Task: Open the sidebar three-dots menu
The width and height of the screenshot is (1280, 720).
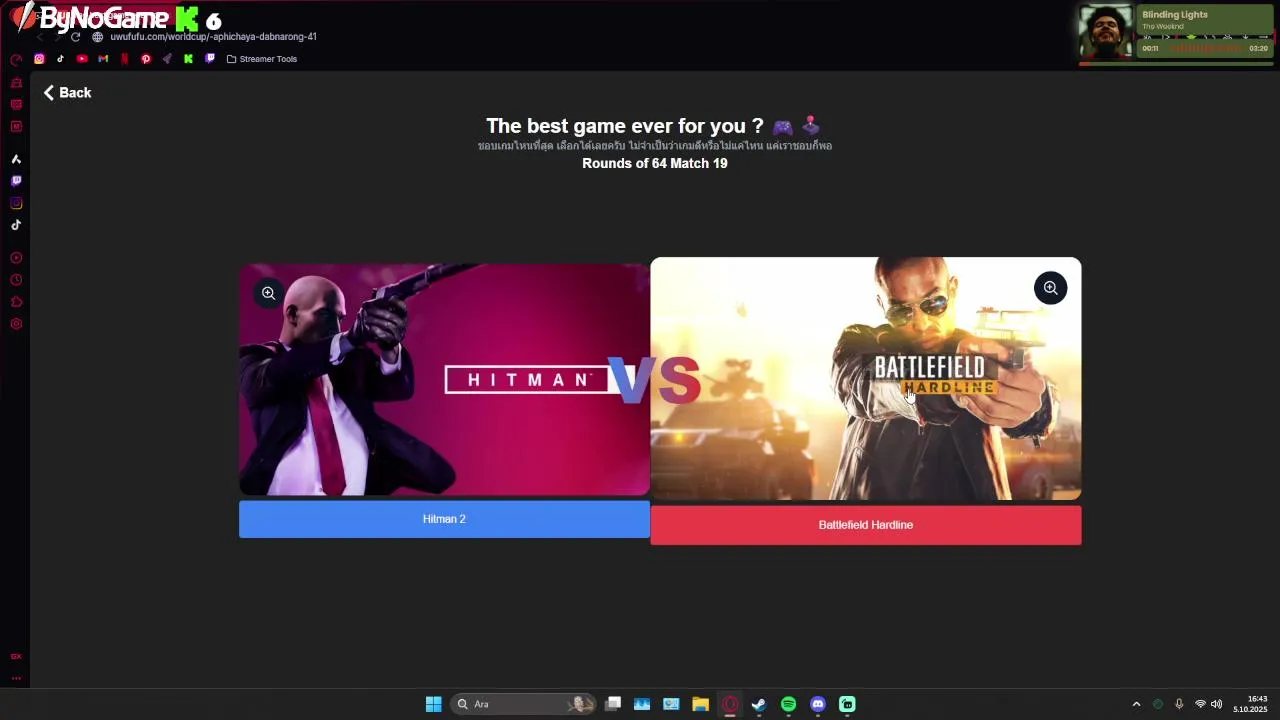Action: [16, 678]
